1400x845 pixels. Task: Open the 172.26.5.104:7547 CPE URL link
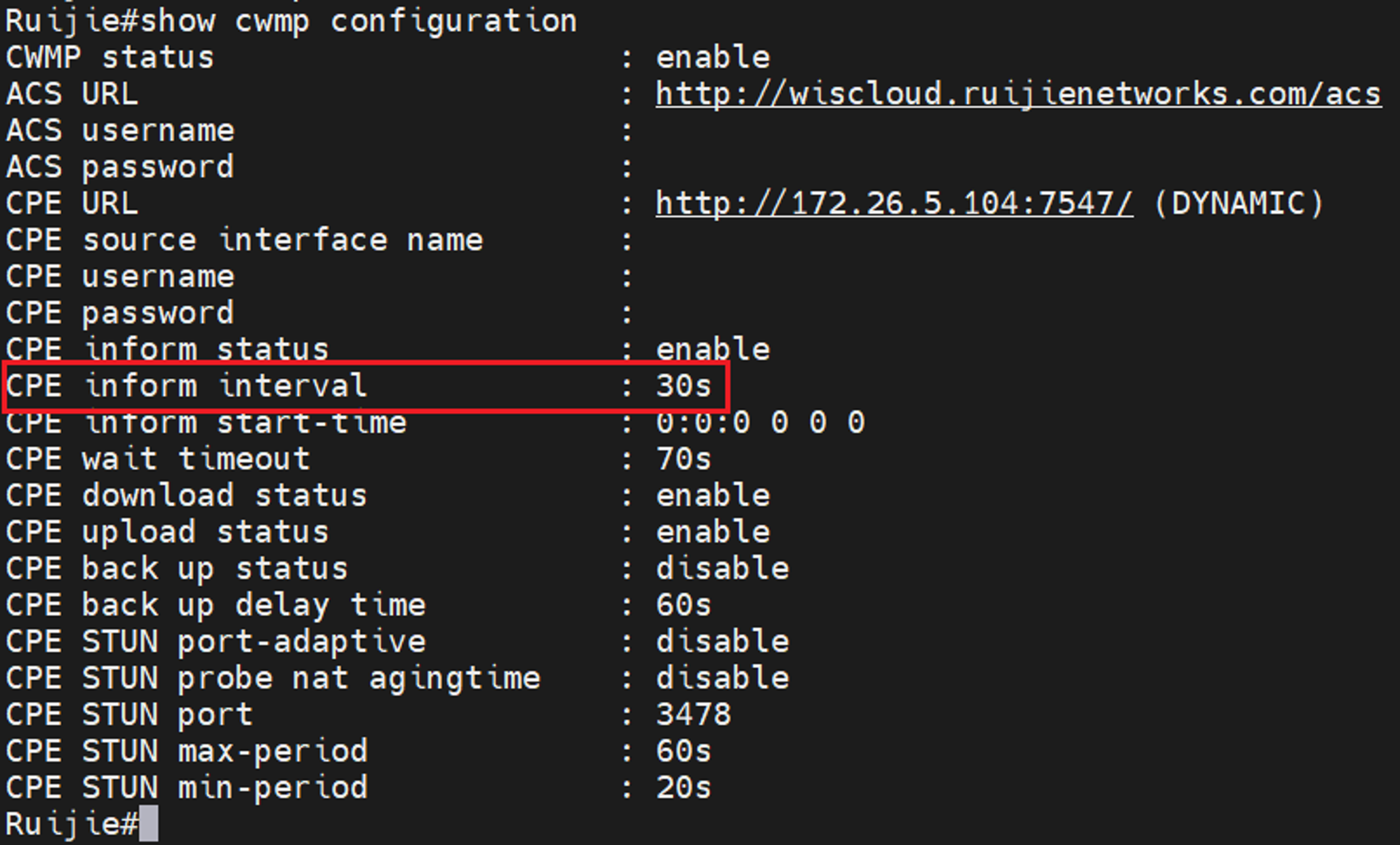click(894, 203)
